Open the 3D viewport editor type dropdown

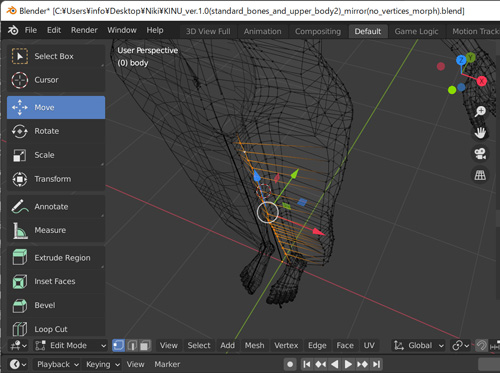(x=19, y=346)
